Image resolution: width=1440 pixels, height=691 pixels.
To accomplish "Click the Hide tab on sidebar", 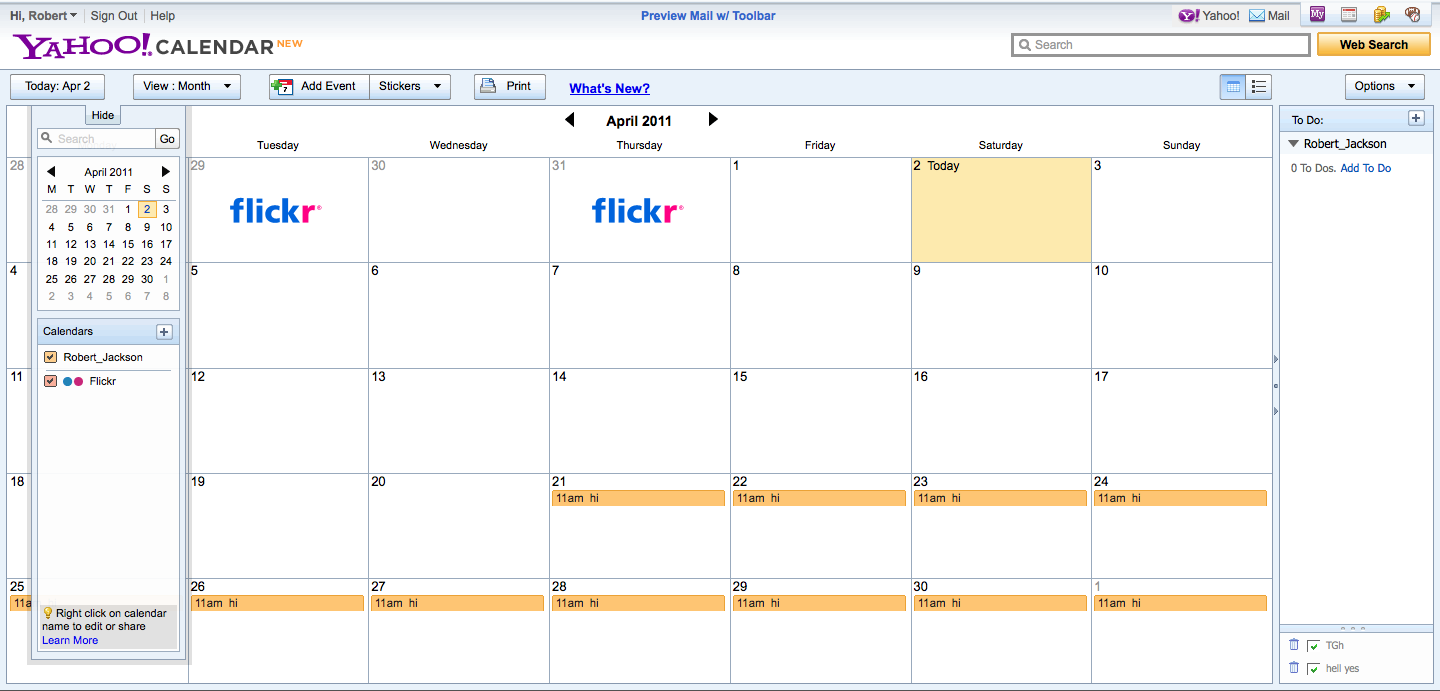I will (103, 115).
